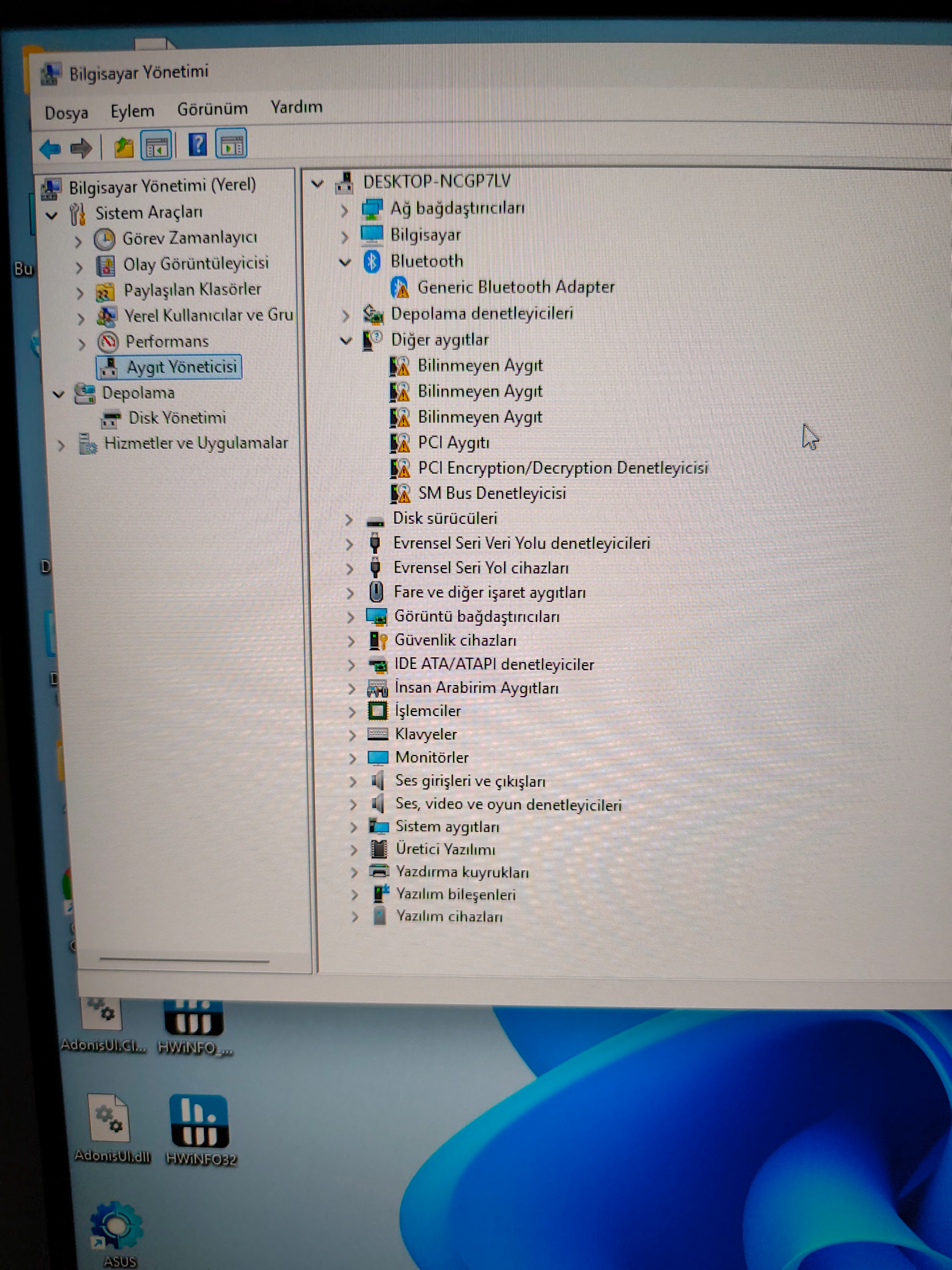The width and height of the screenshot is (952, 1270).
Task: Select the AdonisUI.dll desktop file
Action: pos(111,1128)
